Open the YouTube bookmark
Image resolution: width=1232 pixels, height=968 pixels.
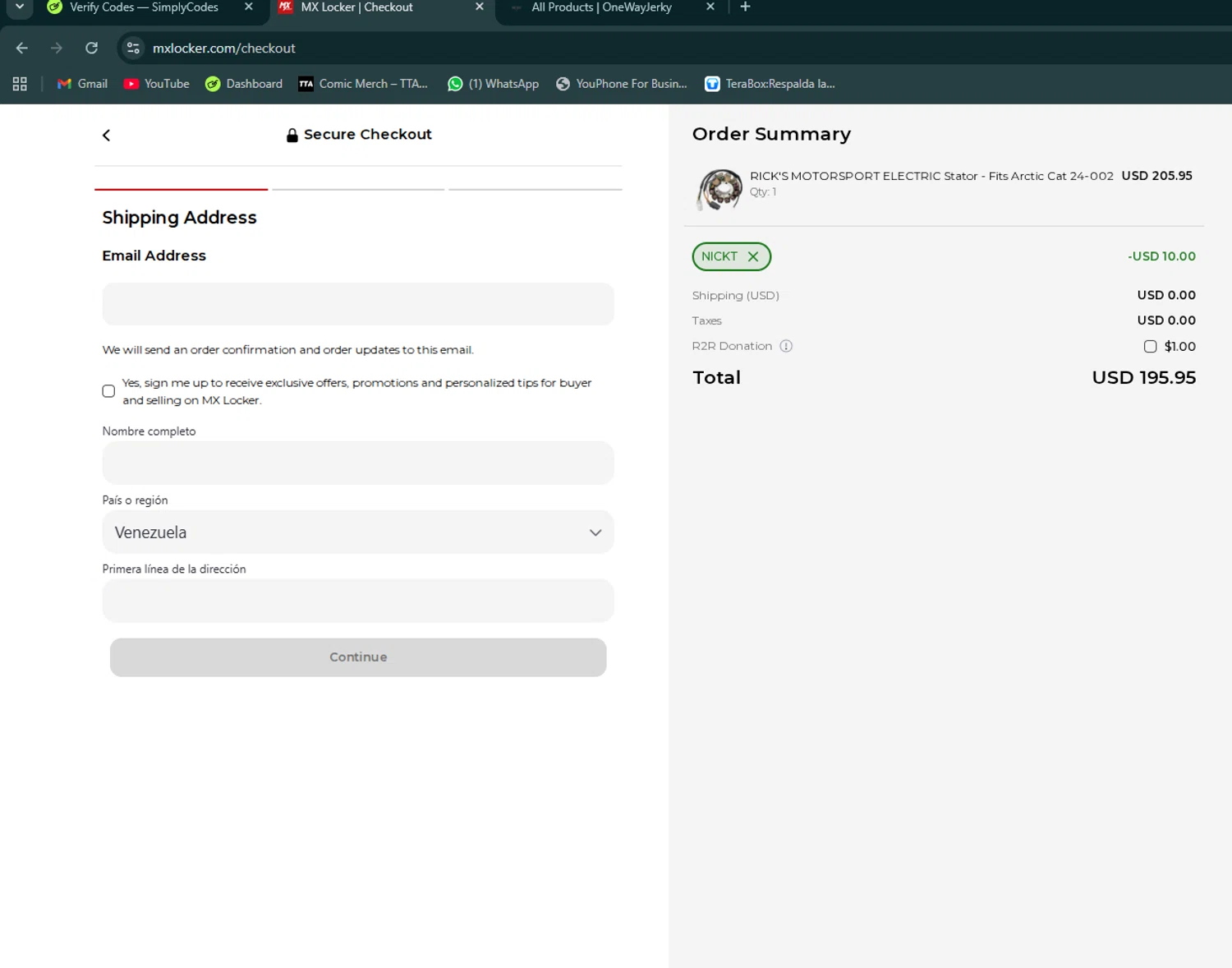click(156, 84)
